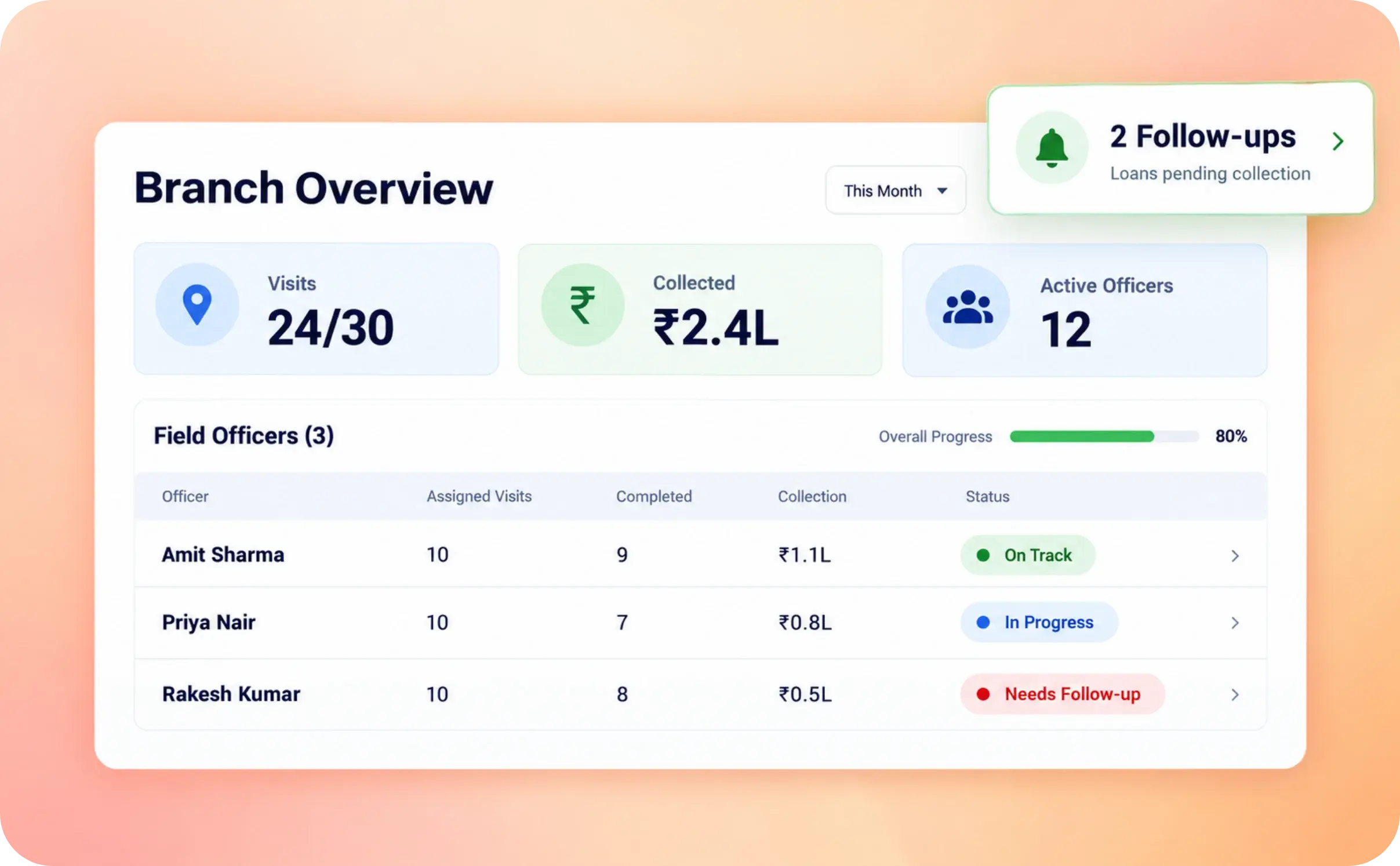Click the Assigned Visits column header
This screenshot has height=866, width=1400.
tap(479, 496)
